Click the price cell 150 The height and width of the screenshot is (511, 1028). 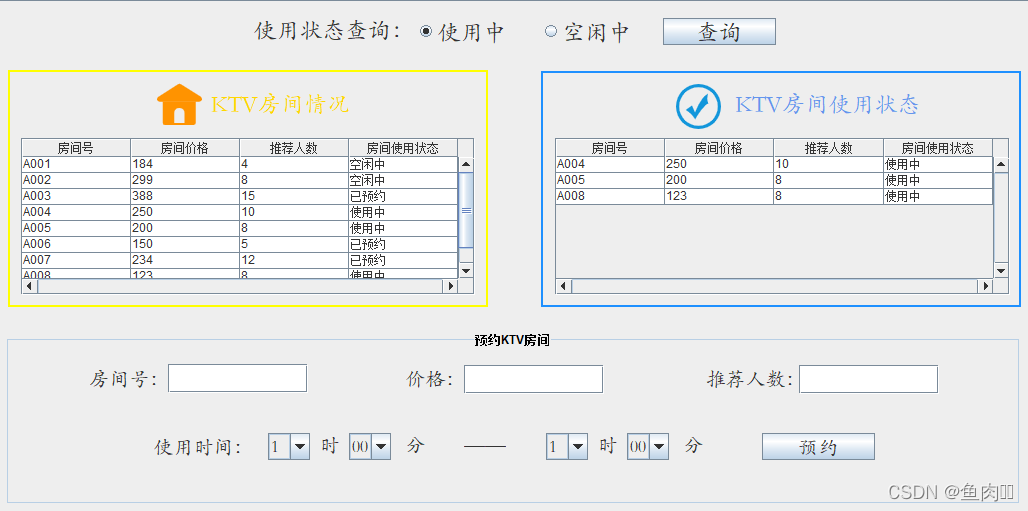pos(185,245)
